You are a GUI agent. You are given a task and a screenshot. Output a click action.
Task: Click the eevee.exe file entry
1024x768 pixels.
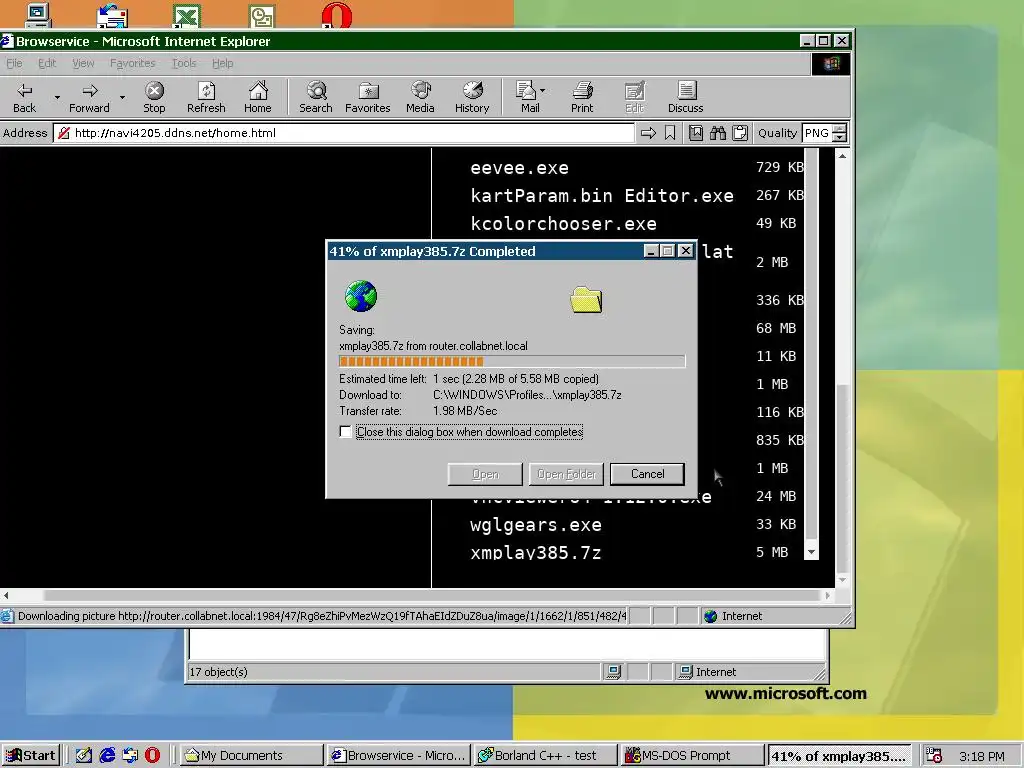[519, 168]
